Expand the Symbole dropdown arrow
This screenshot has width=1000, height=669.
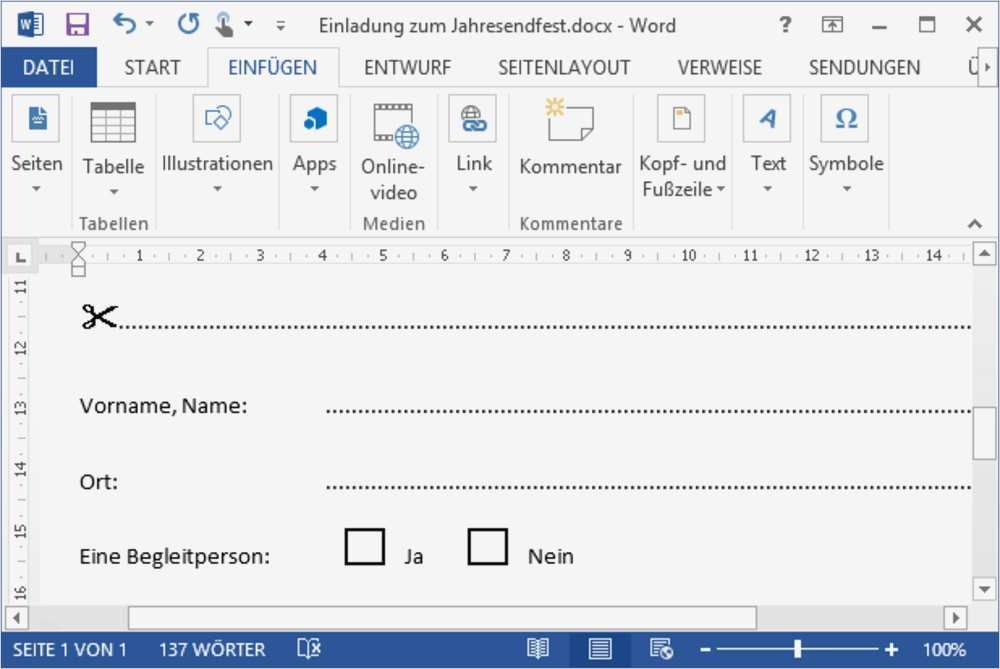[x=846, y=189]
